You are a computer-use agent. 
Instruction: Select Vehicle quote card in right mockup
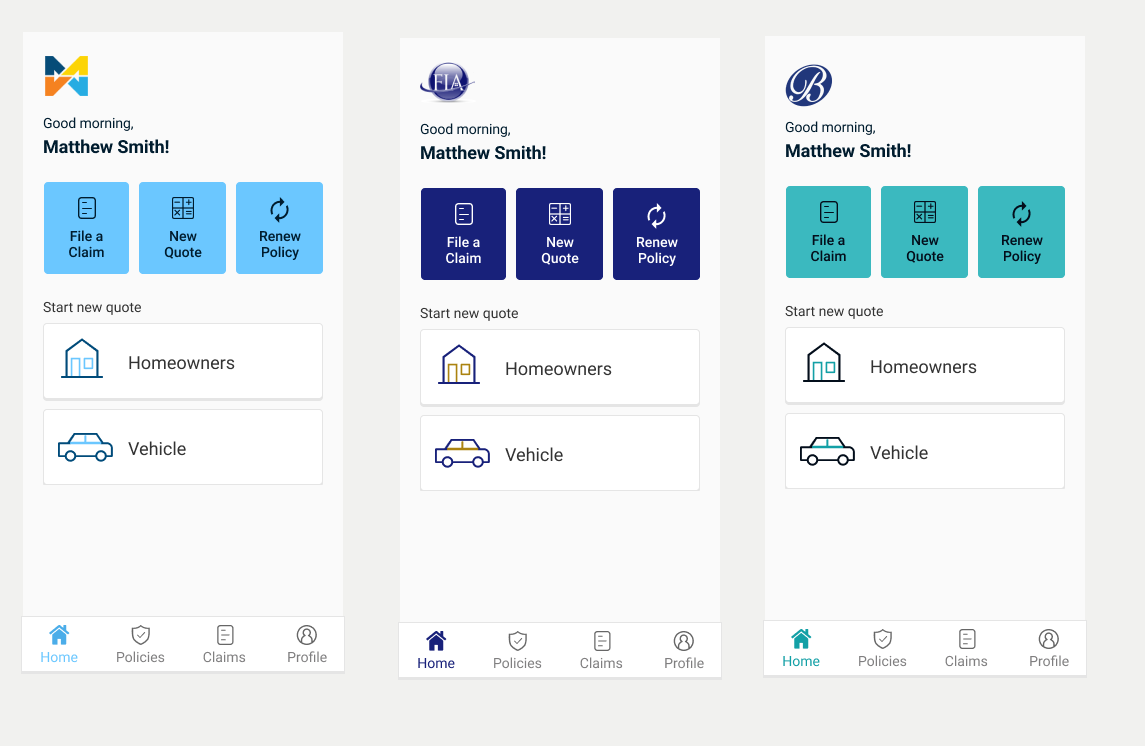[x=925, y=451]
